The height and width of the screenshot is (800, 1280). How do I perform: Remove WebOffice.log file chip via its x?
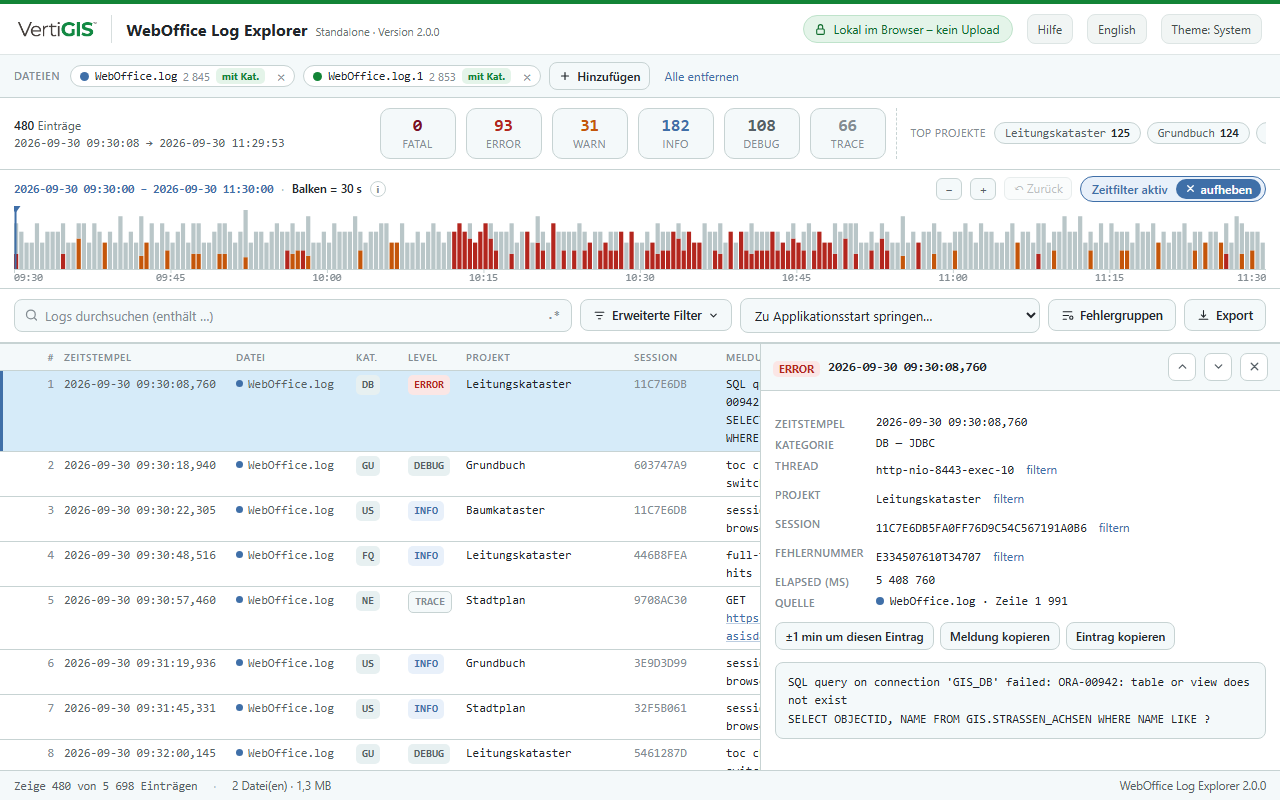pos(281,77)
